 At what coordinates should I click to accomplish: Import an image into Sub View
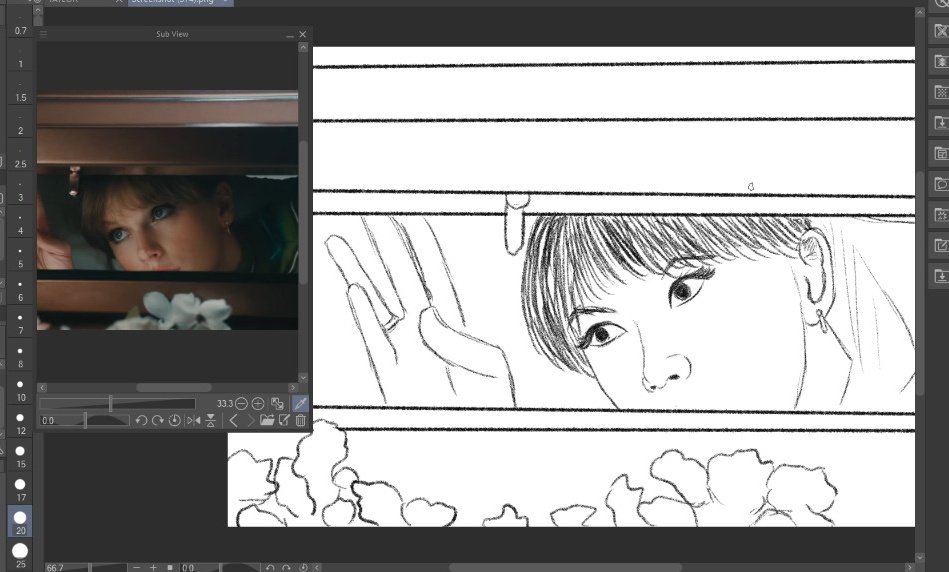point(267,420)
